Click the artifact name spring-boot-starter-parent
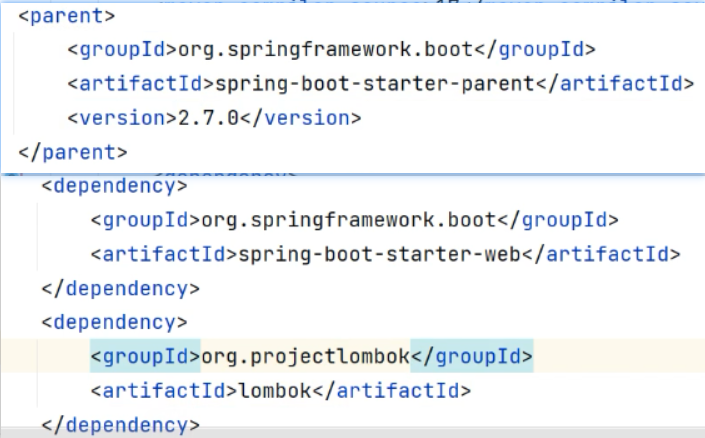 point(375,84)
